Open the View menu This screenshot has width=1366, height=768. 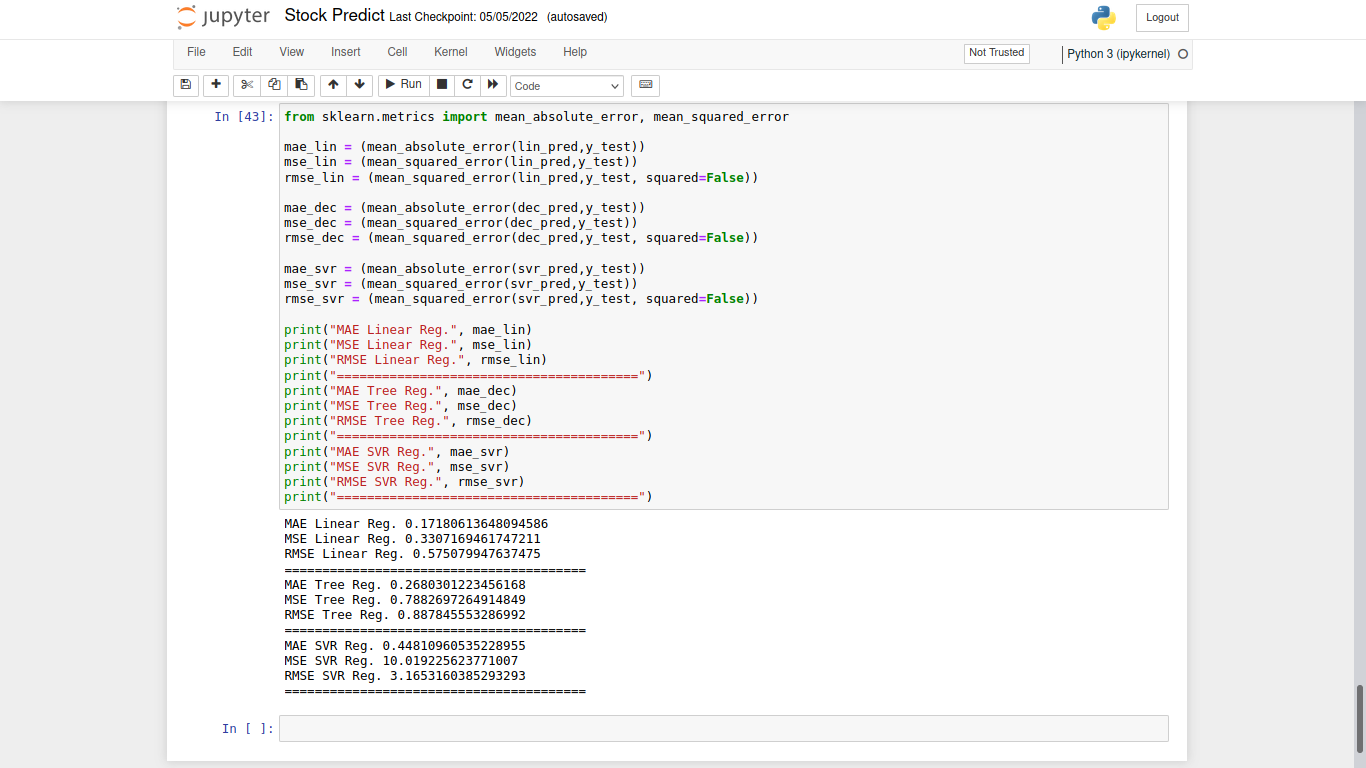pyautogui.click(x=292, y=52)
